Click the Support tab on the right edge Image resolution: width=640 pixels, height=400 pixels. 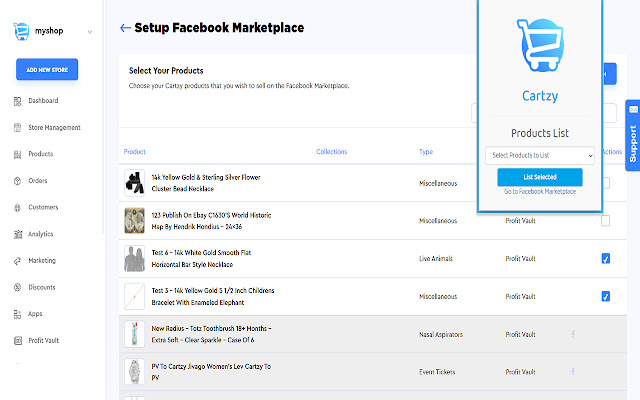coord(633,136)
